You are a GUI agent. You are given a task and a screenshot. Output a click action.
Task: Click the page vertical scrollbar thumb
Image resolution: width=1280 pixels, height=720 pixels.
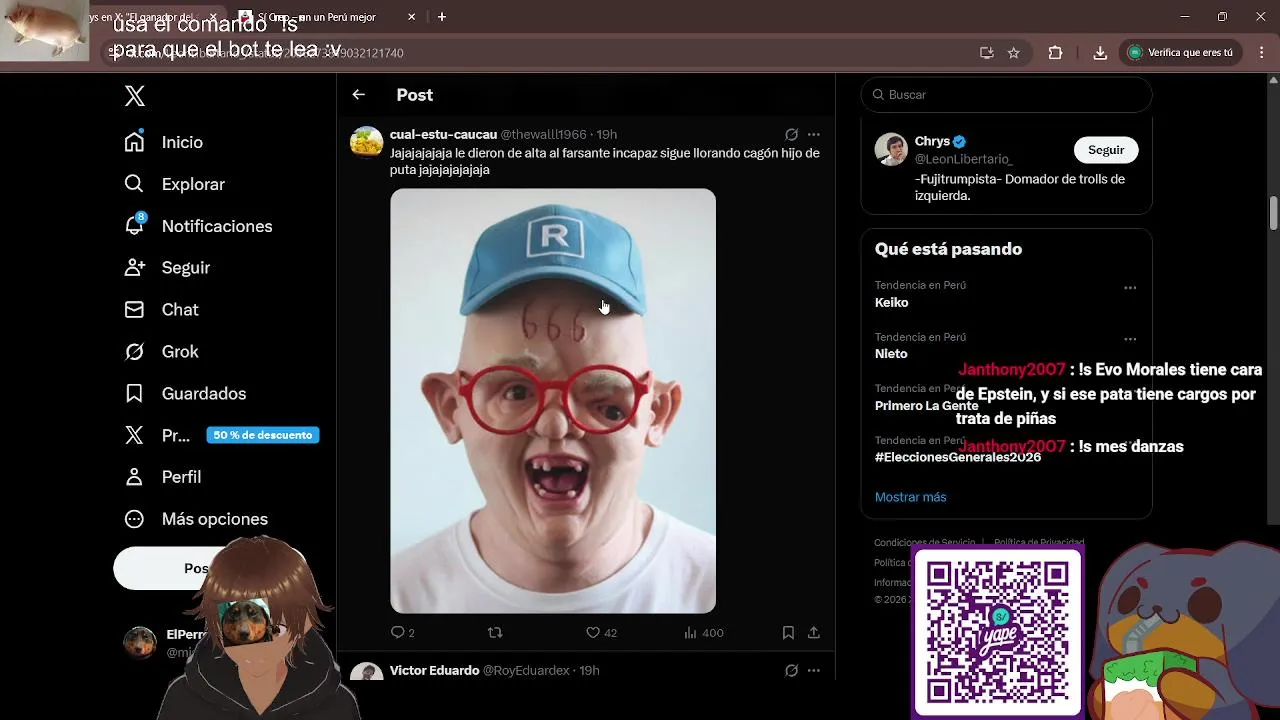[x=1274, y=212]
